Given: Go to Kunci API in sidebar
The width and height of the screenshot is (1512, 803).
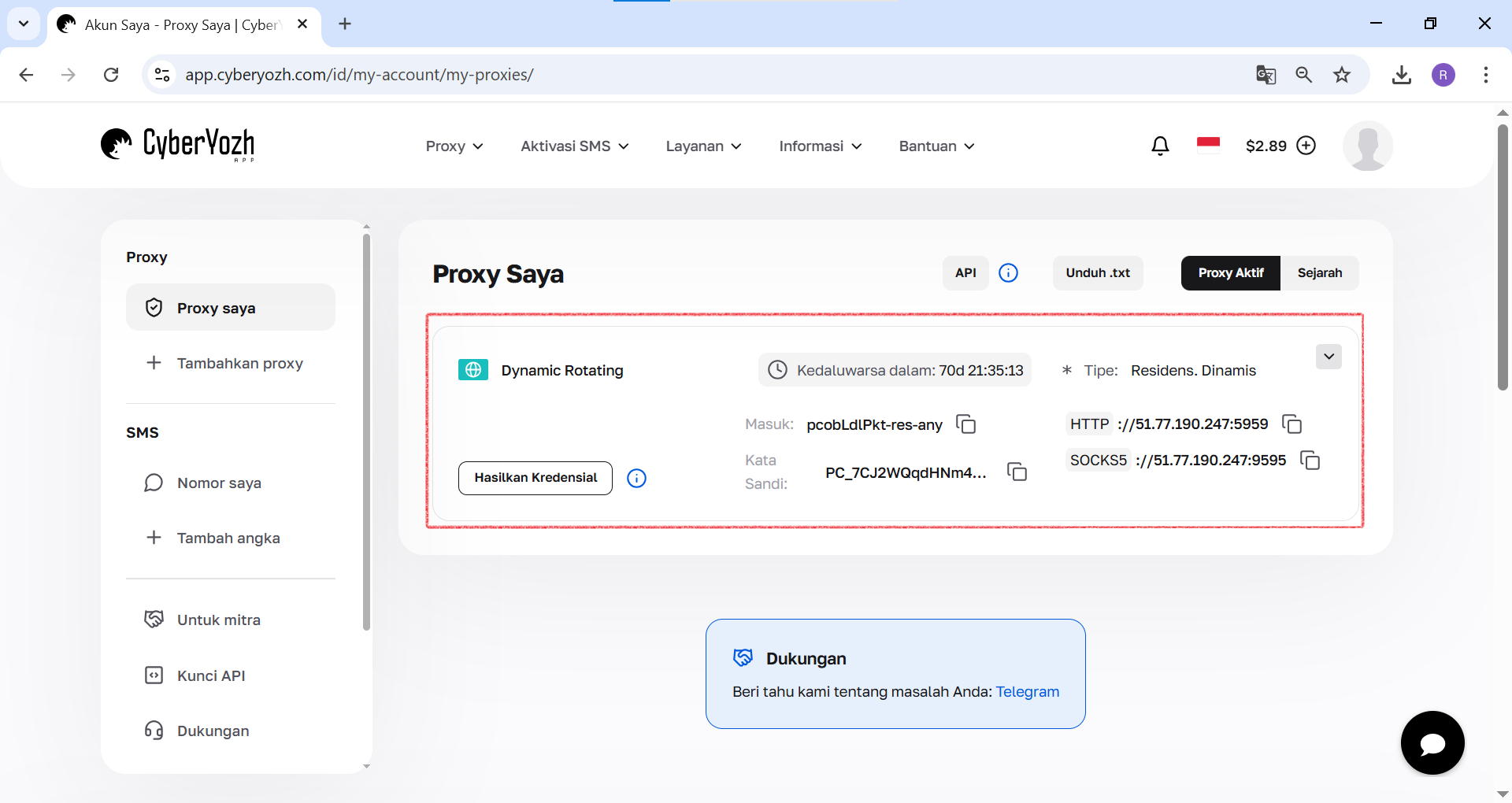Looking at the screenshot, I should (210, 675).
